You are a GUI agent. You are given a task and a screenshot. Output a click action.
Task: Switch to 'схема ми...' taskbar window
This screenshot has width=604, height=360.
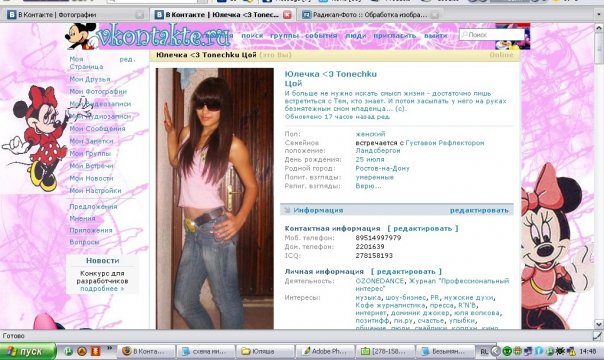[x=205, y=351]
